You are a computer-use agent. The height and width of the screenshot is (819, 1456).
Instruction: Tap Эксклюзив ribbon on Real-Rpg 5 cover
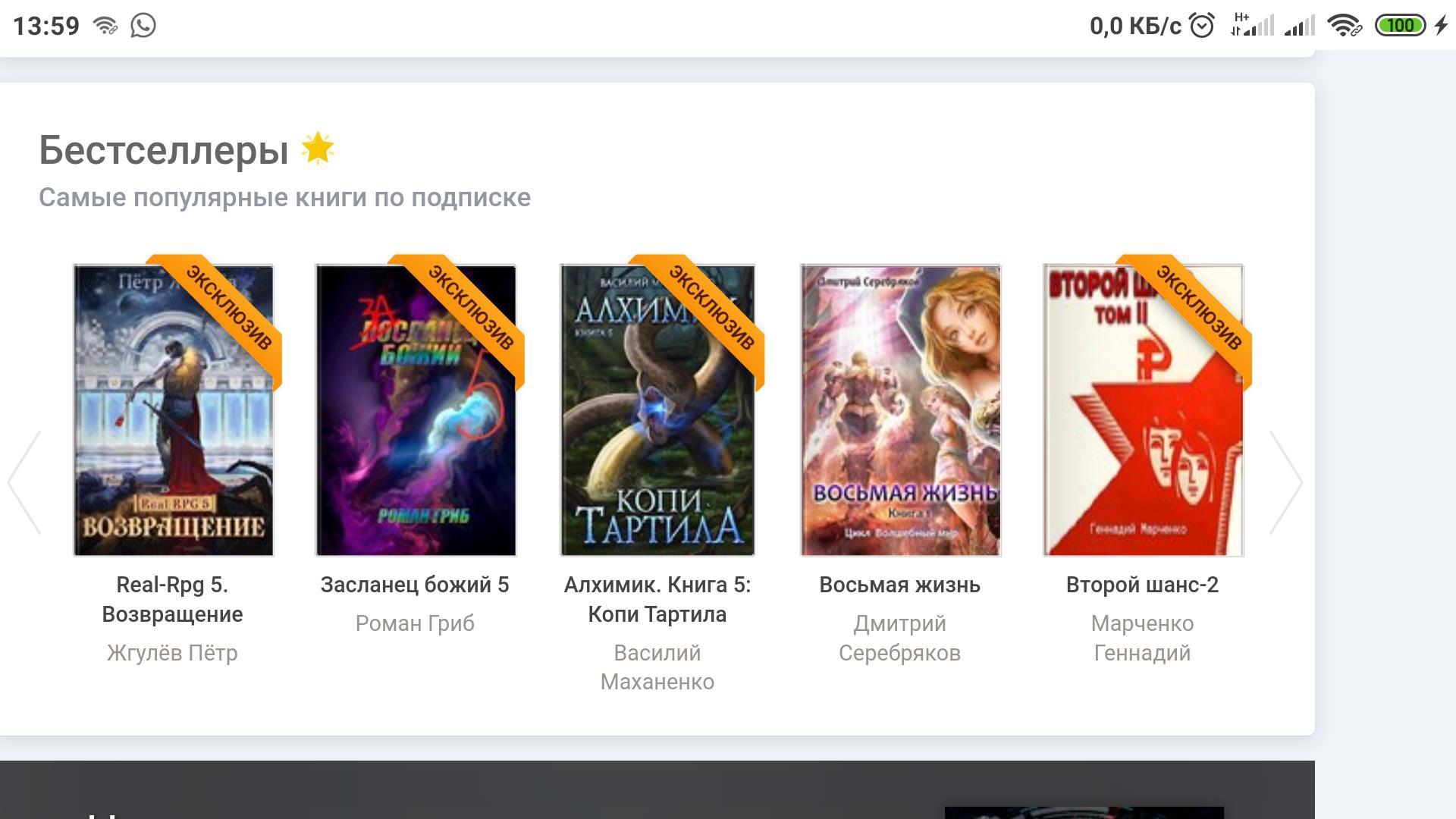pos(230,308)
